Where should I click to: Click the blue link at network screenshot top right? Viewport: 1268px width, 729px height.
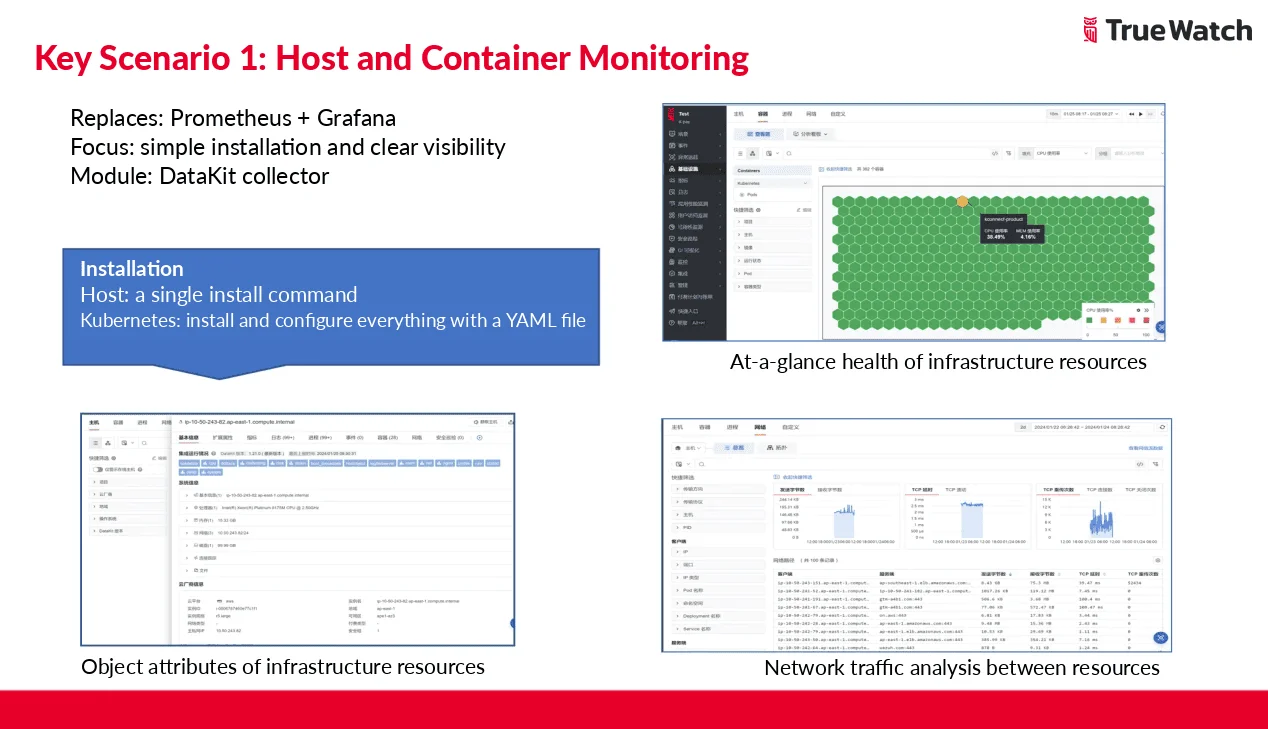click(1145, 448)
